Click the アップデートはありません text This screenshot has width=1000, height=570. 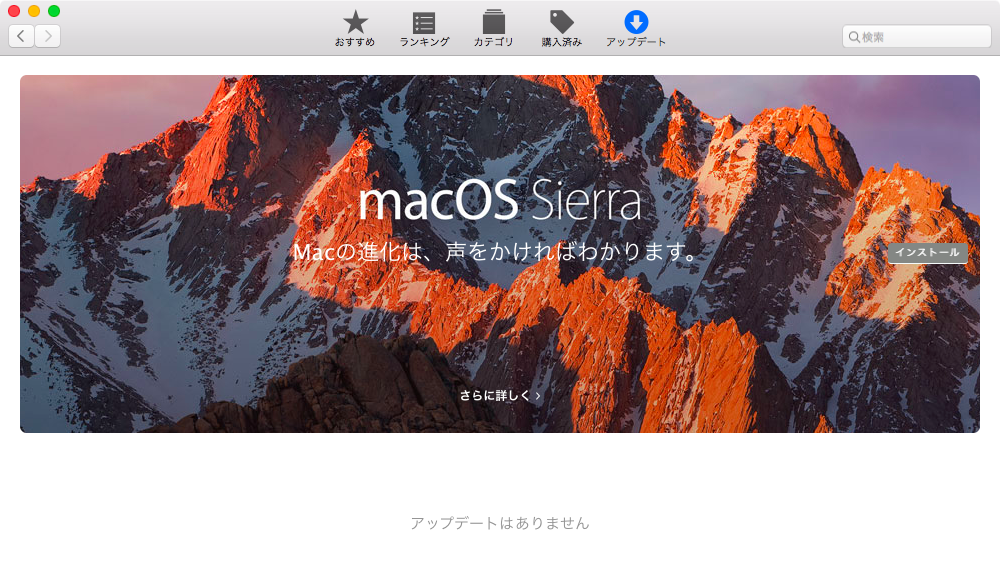(x=500, y=523)
